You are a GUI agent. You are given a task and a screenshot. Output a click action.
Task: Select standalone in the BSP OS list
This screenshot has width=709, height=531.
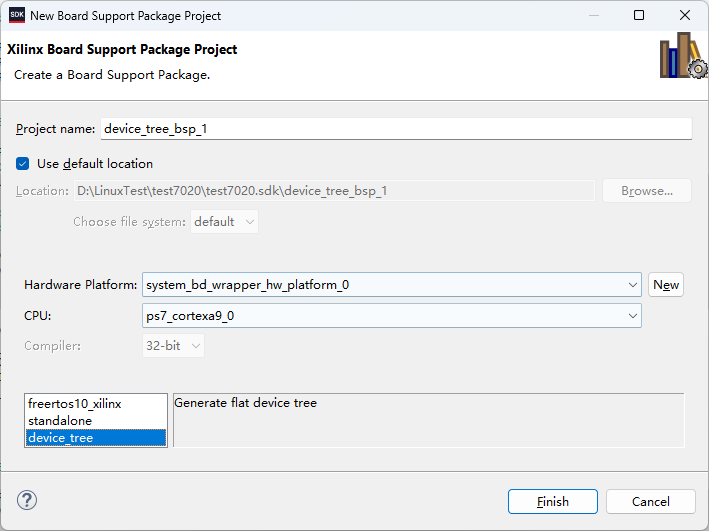tap(60, 421)
